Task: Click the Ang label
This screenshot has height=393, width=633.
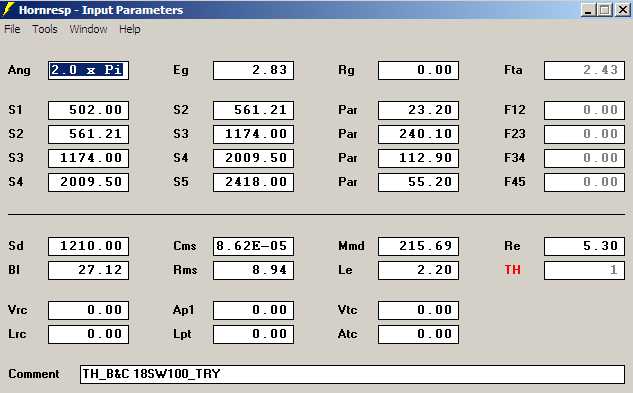Action: pos(19,71)
